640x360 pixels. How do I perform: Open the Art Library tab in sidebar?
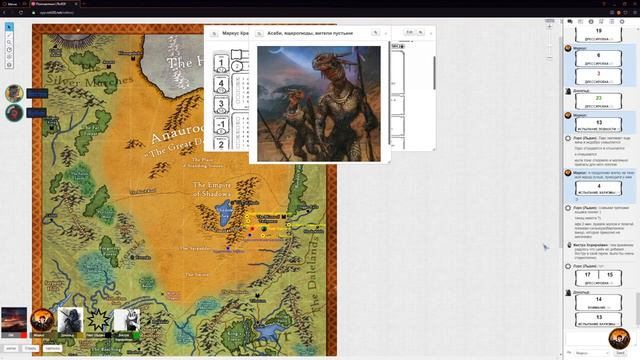(x=580, y=22)
